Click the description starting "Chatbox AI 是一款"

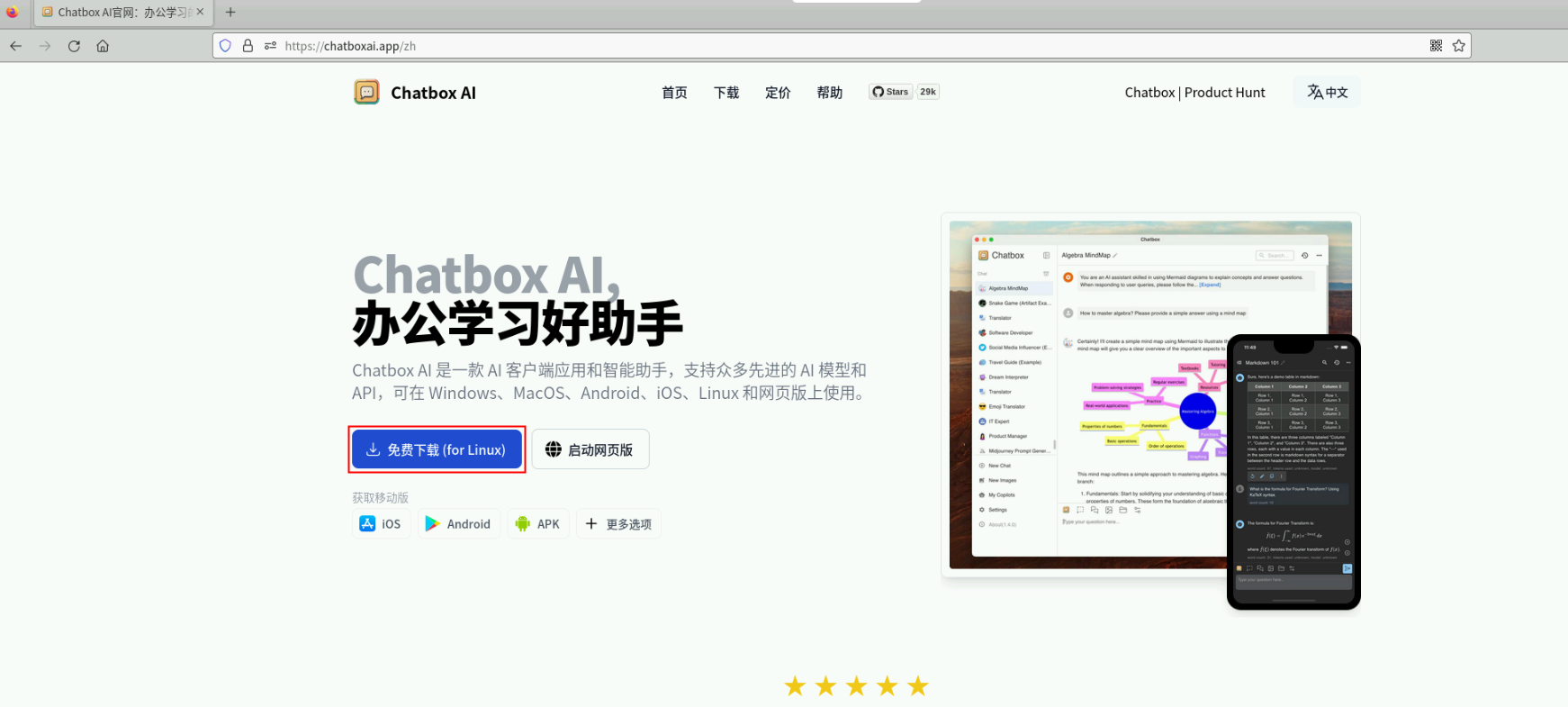610,382
